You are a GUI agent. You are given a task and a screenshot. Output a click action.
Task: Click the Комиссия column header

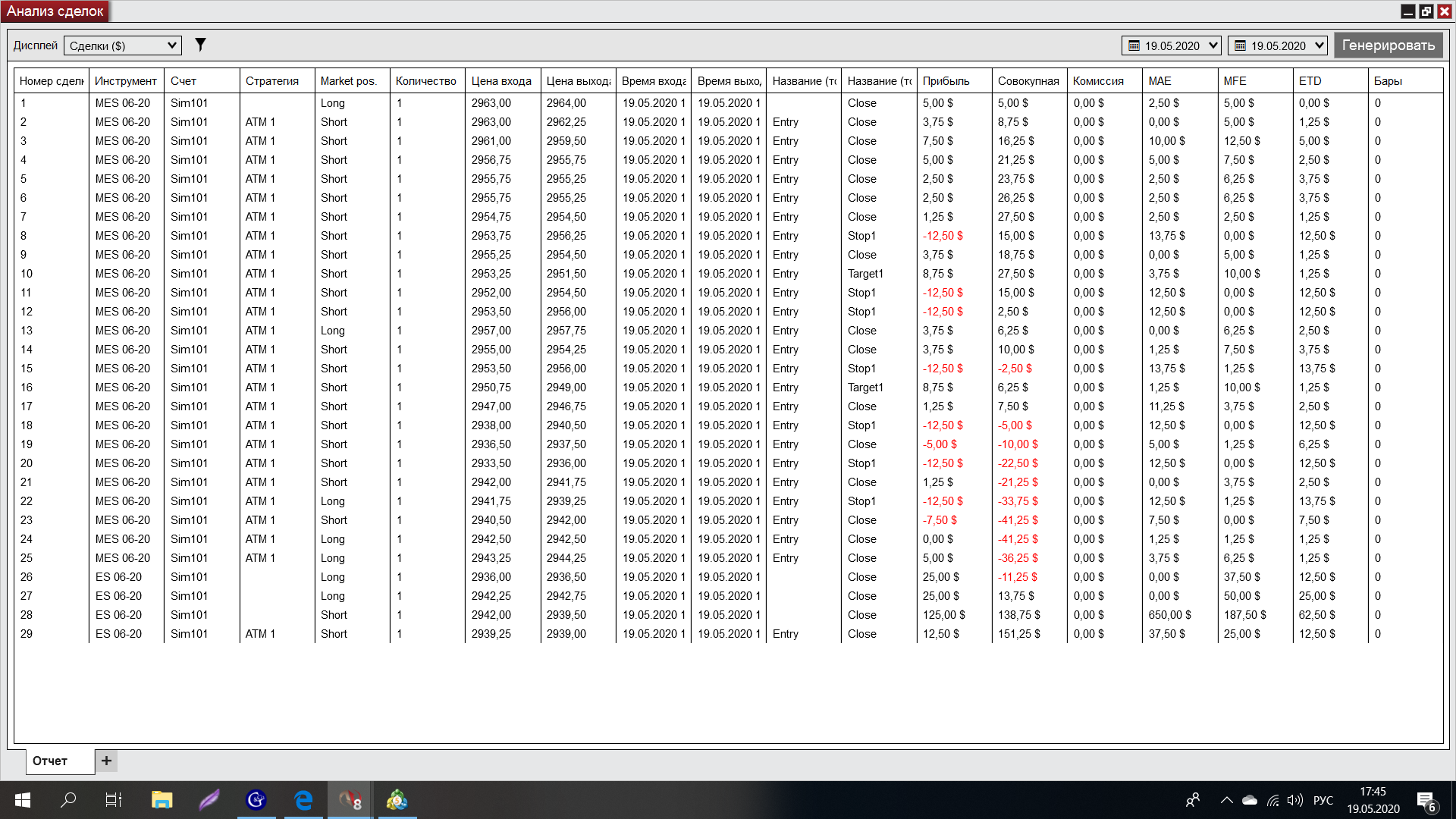(x=1097, y=81)
